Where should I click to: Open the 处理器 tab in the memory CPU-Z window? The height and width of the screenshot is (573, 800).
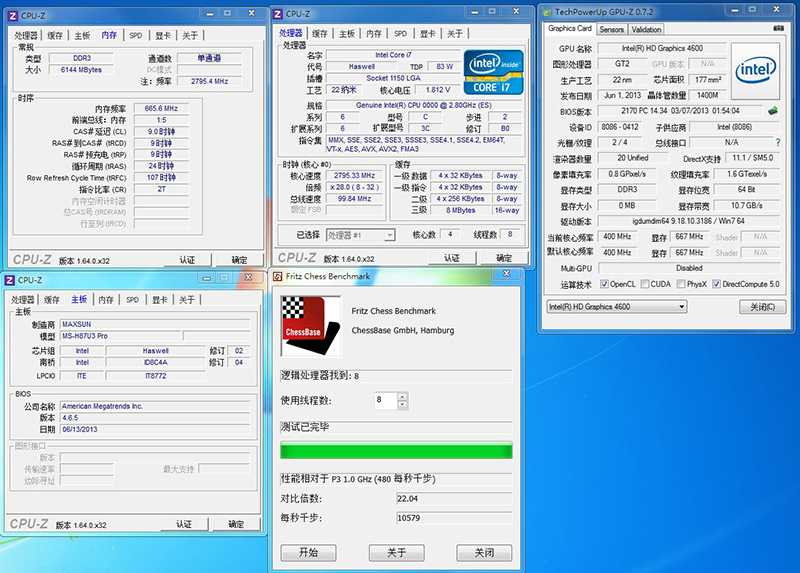(x=26, y=35)
